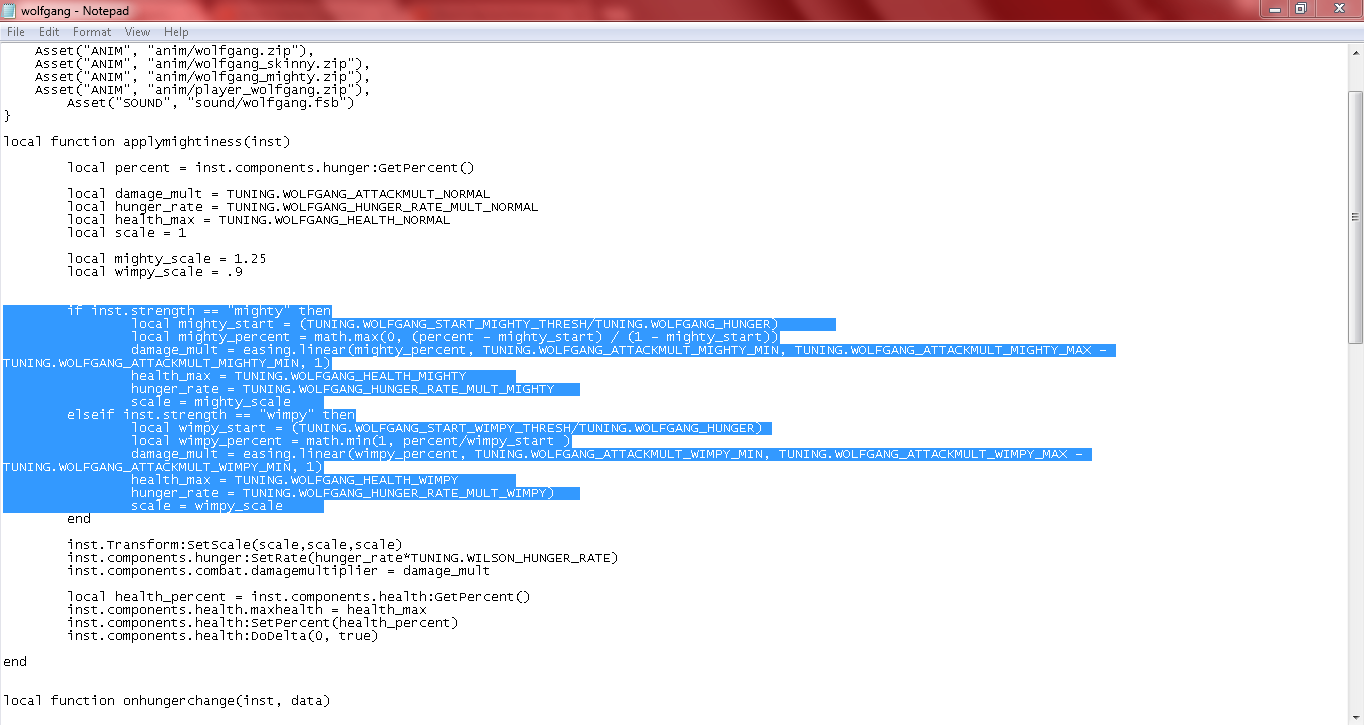The width and height of the screenshot is (1364, 725).
Task: Click the highlighted line "scale = wimpy_scale"
Action: 207,505
